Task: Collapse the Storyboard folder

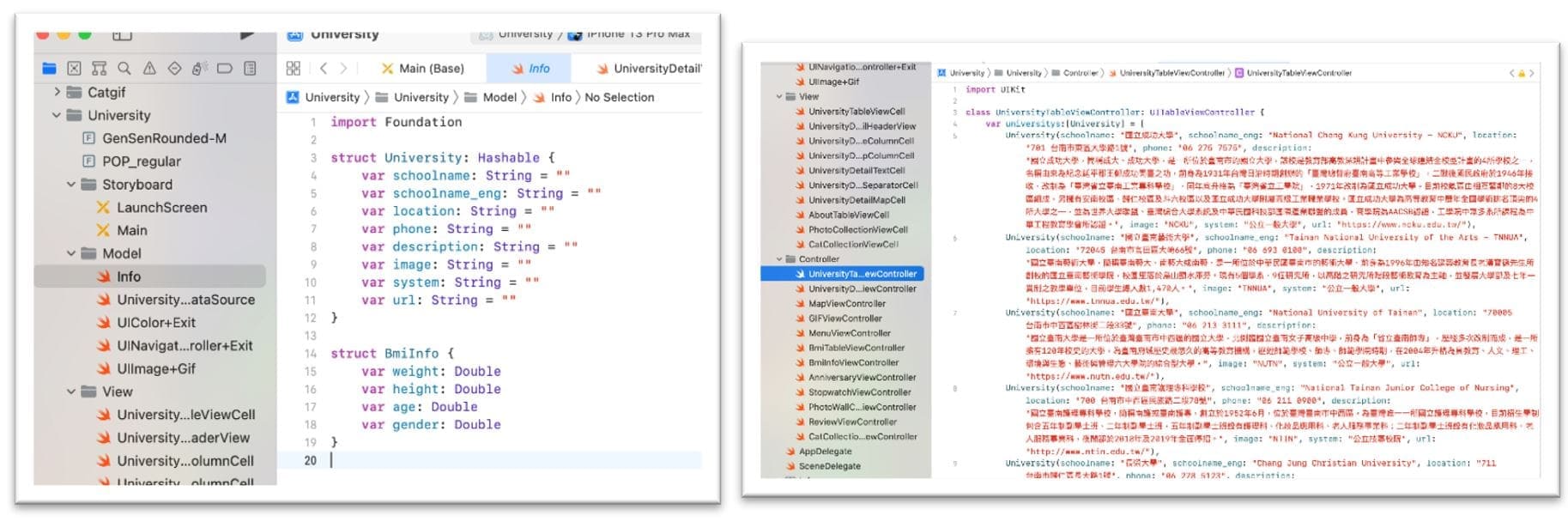Action: coord(71,185)
